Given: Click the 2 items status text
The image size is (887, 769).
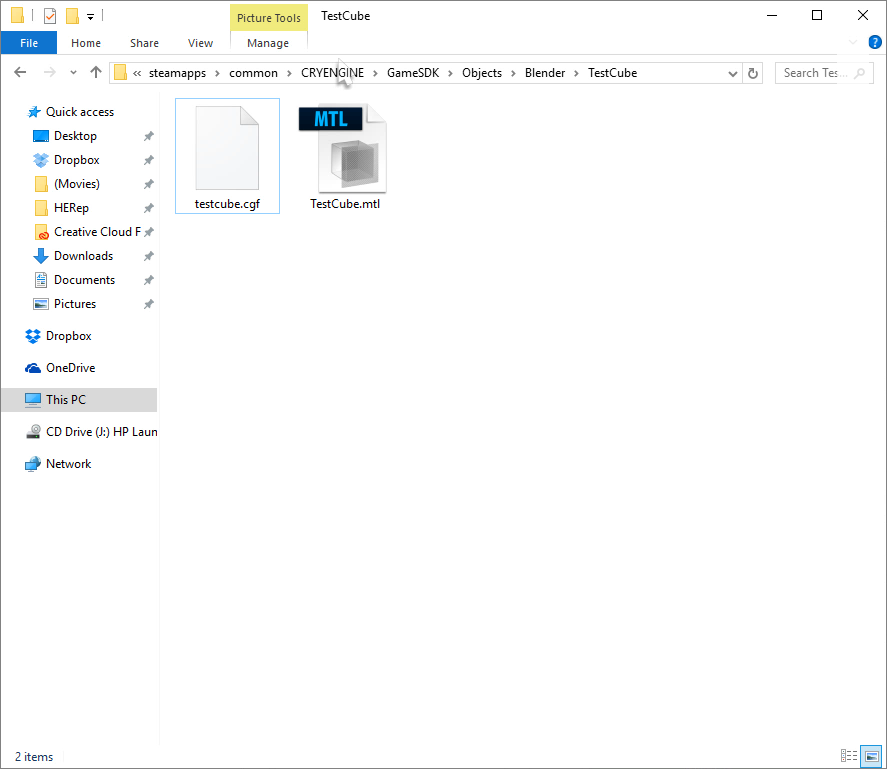Looking at the screenshot, I should pyautogui.click(x=34, y=757).
